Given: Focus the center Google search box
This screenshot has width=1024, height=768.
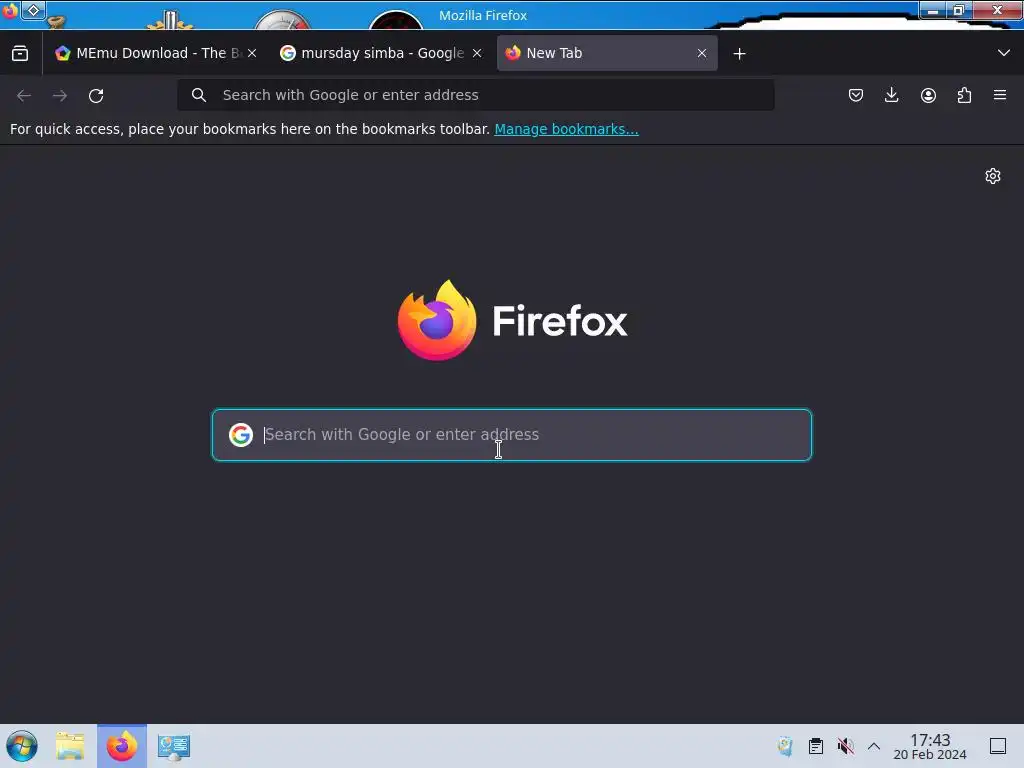Looking at the screenshot, I should click(512, 435).
